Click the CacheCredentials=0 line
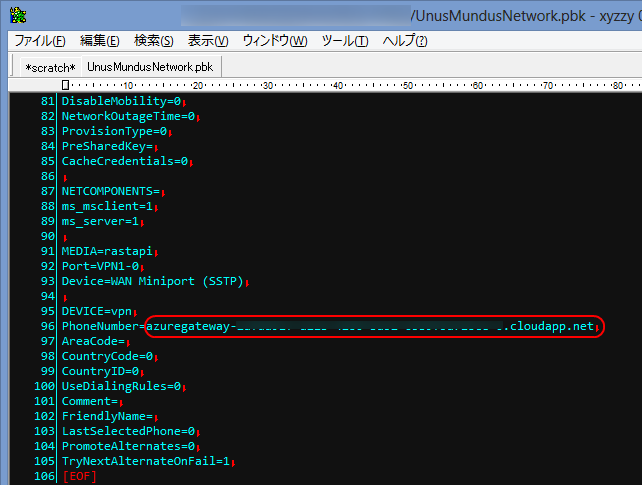Image resolution: width=642 pixels, height=485 pixels. [x=125, y=161]
